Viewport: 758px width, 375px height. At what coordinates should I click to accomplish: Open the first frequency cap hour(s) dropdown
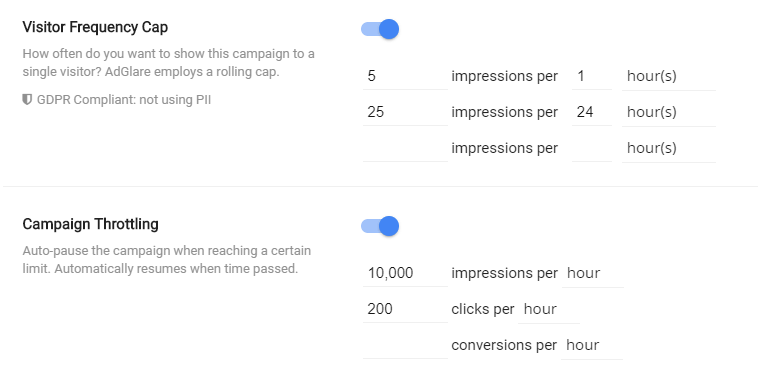pos(669,76)
